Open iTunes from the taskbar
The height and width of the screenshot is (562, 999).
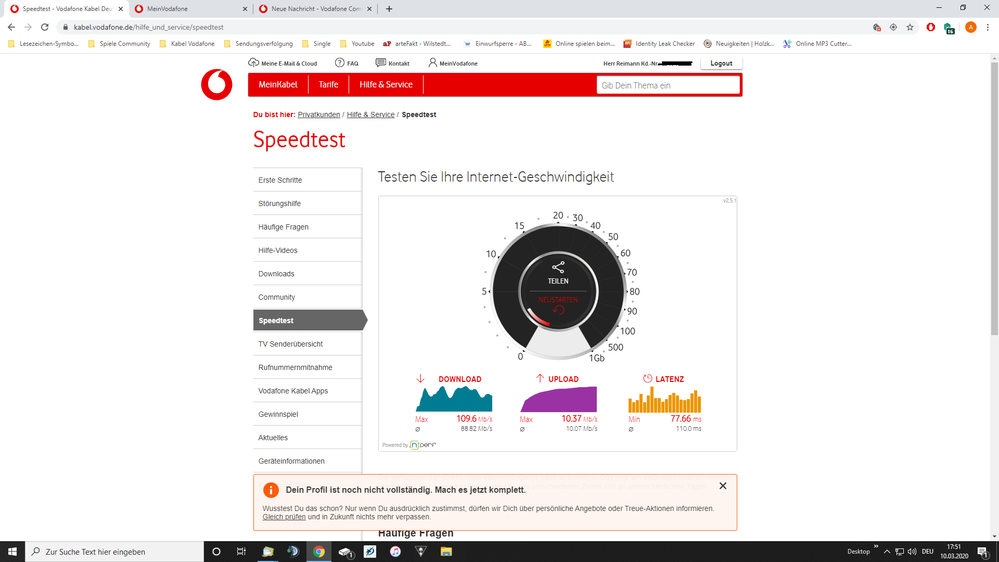395,552
